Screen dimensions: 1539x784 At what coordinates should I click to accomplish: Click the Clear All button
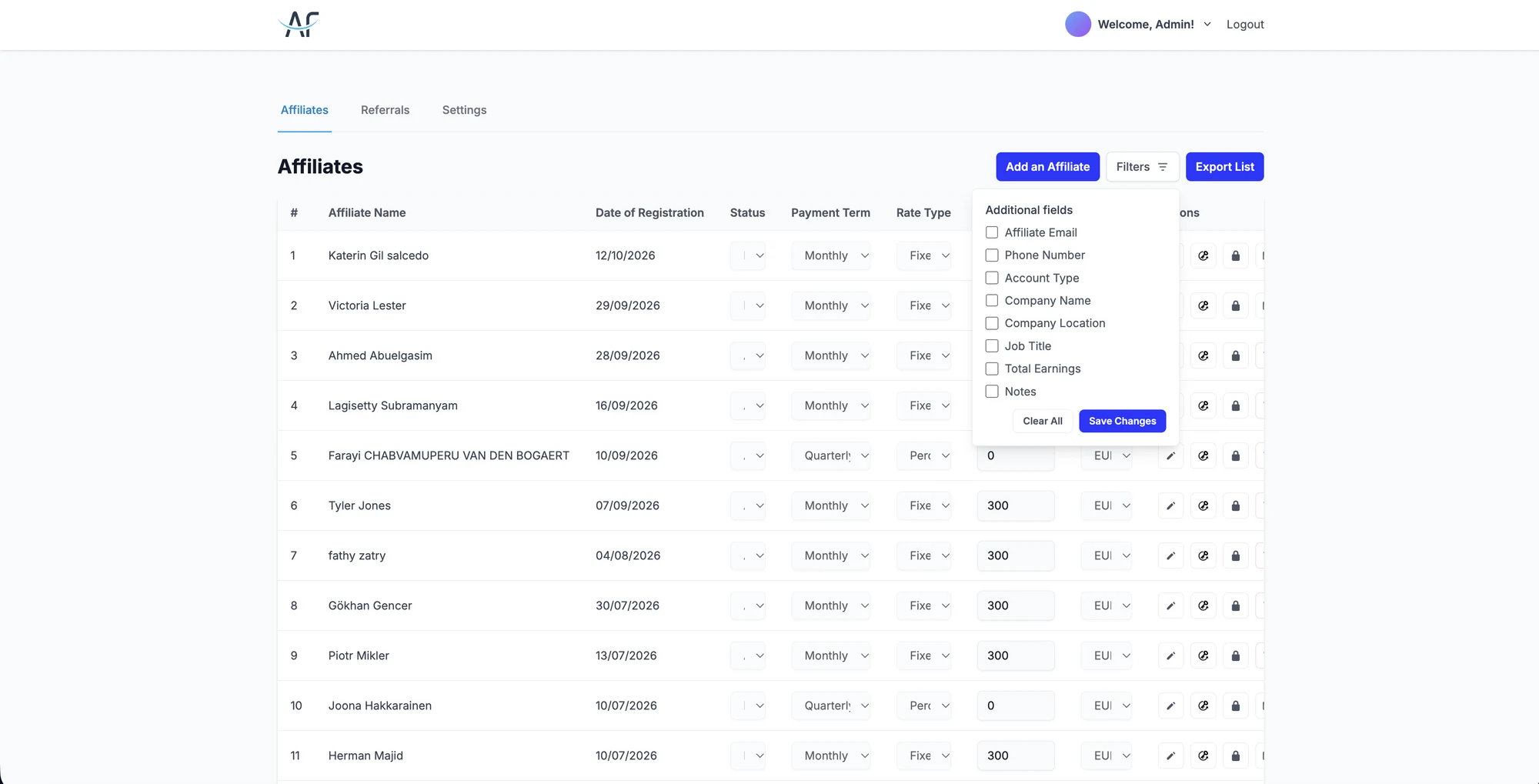tap(1042, 421)
